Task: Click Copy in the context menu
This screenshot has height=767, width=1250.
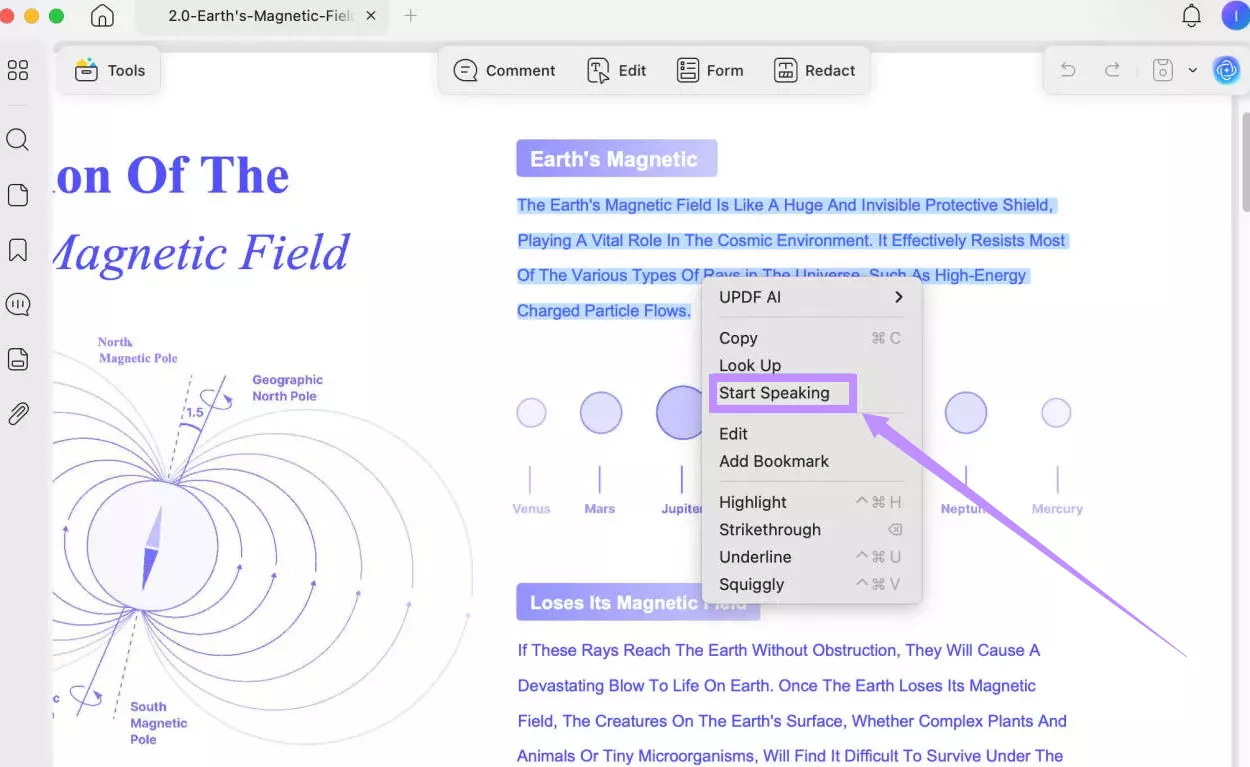Action: [x=738, y=338]
